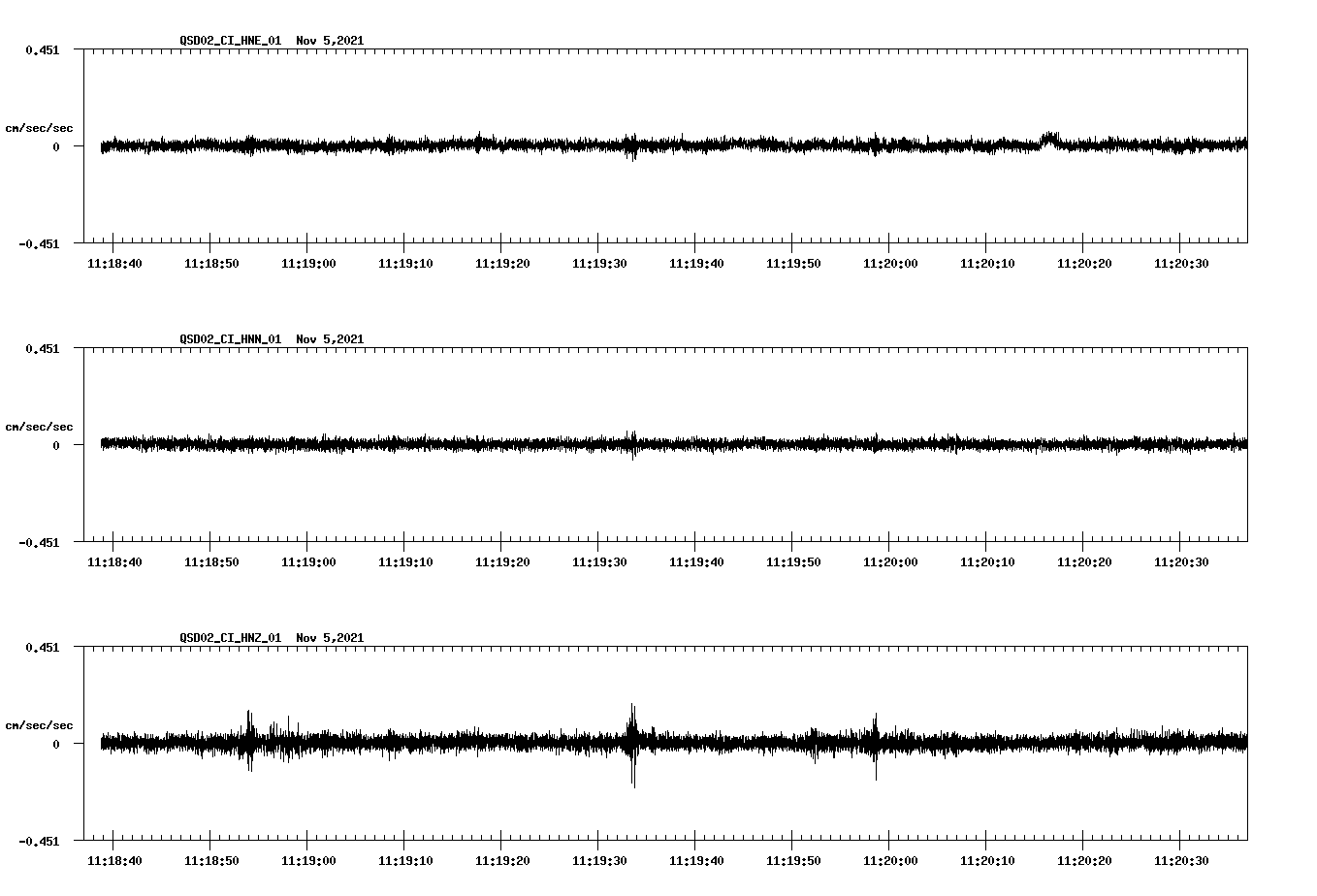The height and width of the screenshot is (896, 1317).
Task: Click 11:19:30 time label under HNE plot
Action: tap(599, 264)
